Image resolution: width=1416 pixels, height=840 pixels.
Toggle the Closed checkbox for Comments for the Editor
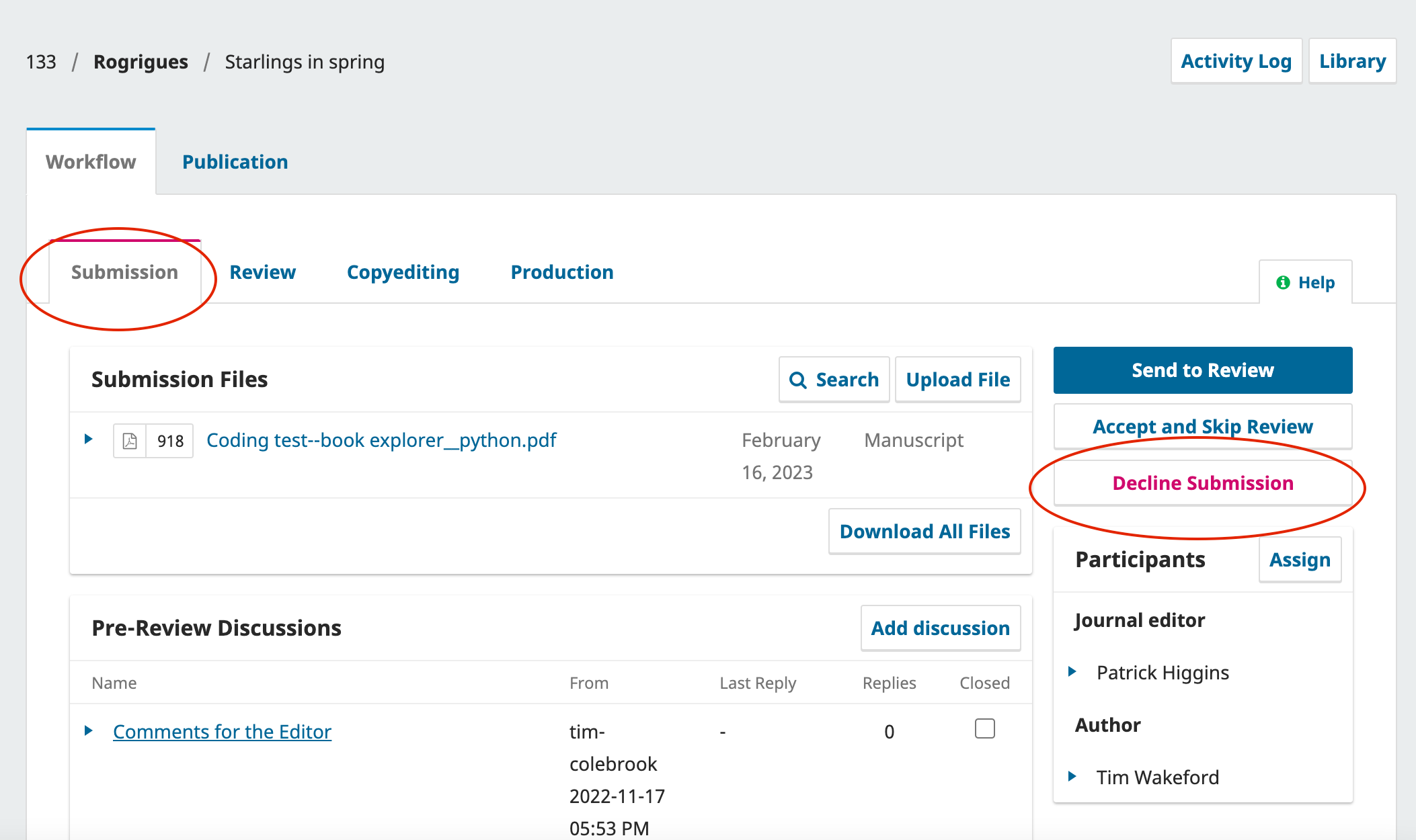[984, 728]
